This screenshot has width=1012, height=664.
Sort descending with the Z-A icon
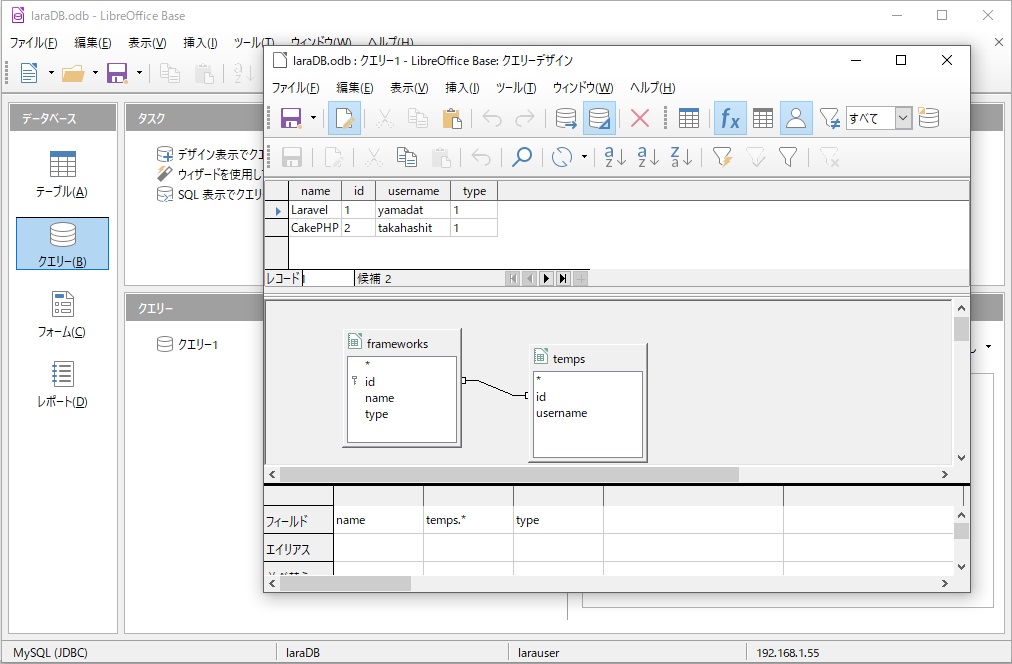click(681, 157)
